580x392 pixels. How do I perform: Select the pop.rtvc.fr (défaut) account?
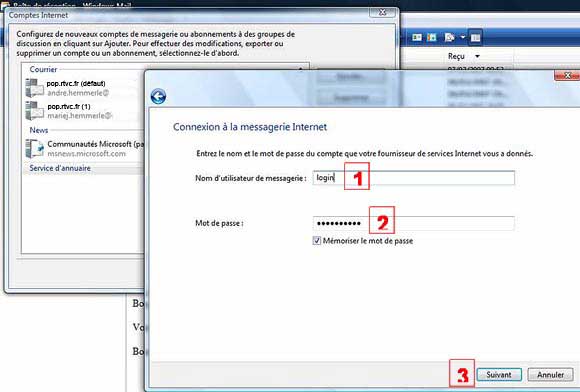[84, 88]
